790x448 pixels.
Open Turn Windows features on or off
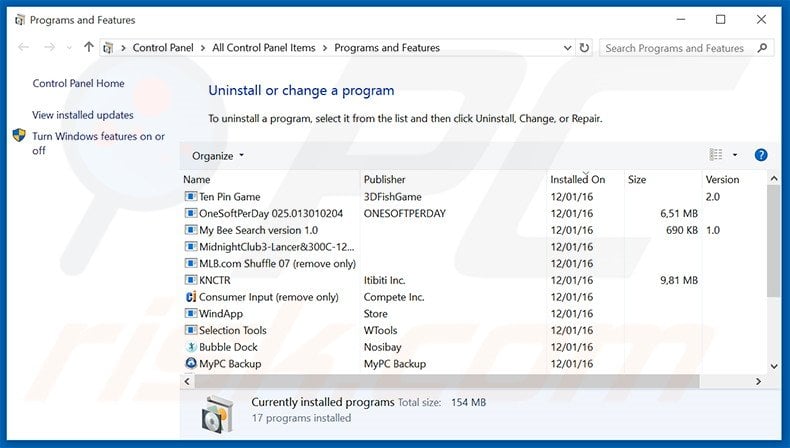(98, 143)
